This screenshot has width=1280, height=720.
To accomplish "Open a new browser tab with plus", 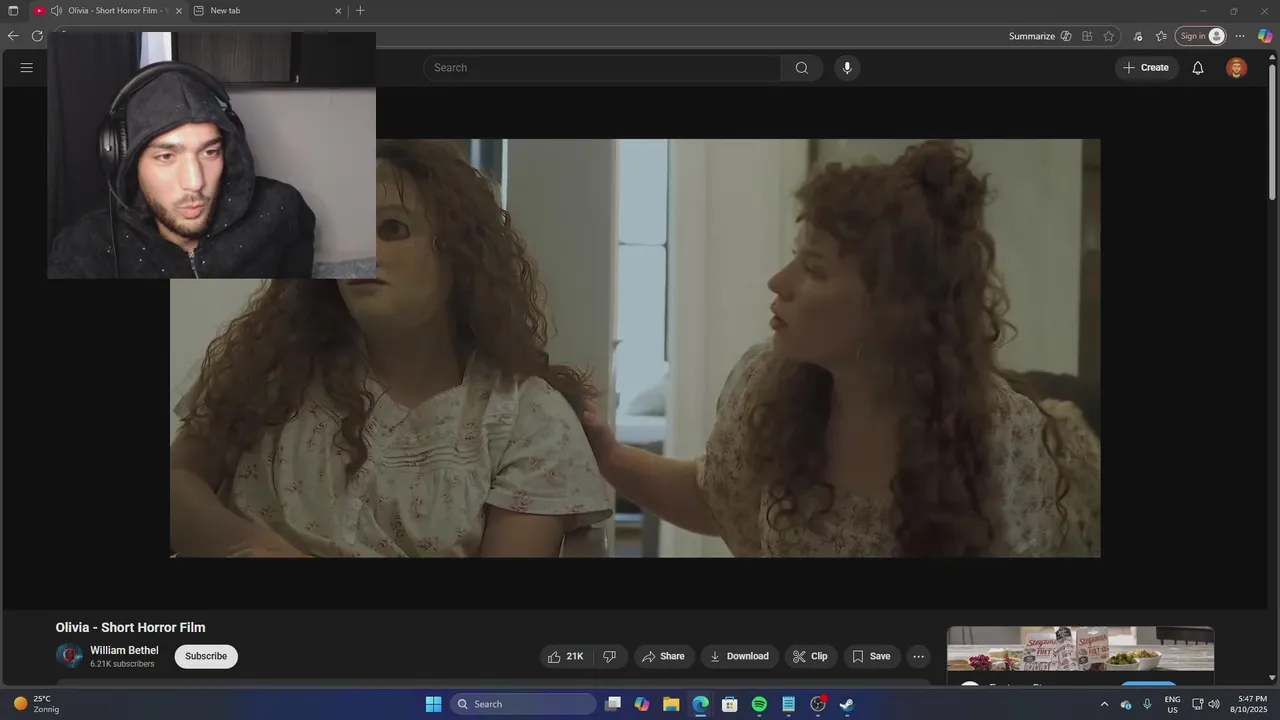I will (360, 11).
